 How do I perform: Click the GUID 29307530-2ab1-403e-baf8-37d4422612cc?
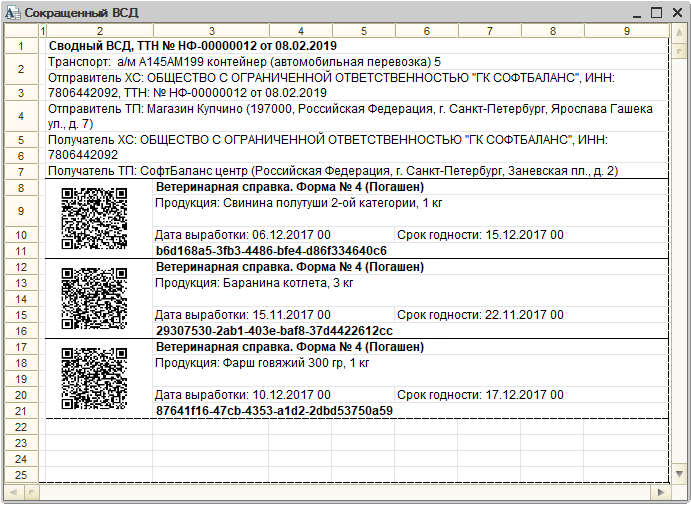tap(274, 330)
